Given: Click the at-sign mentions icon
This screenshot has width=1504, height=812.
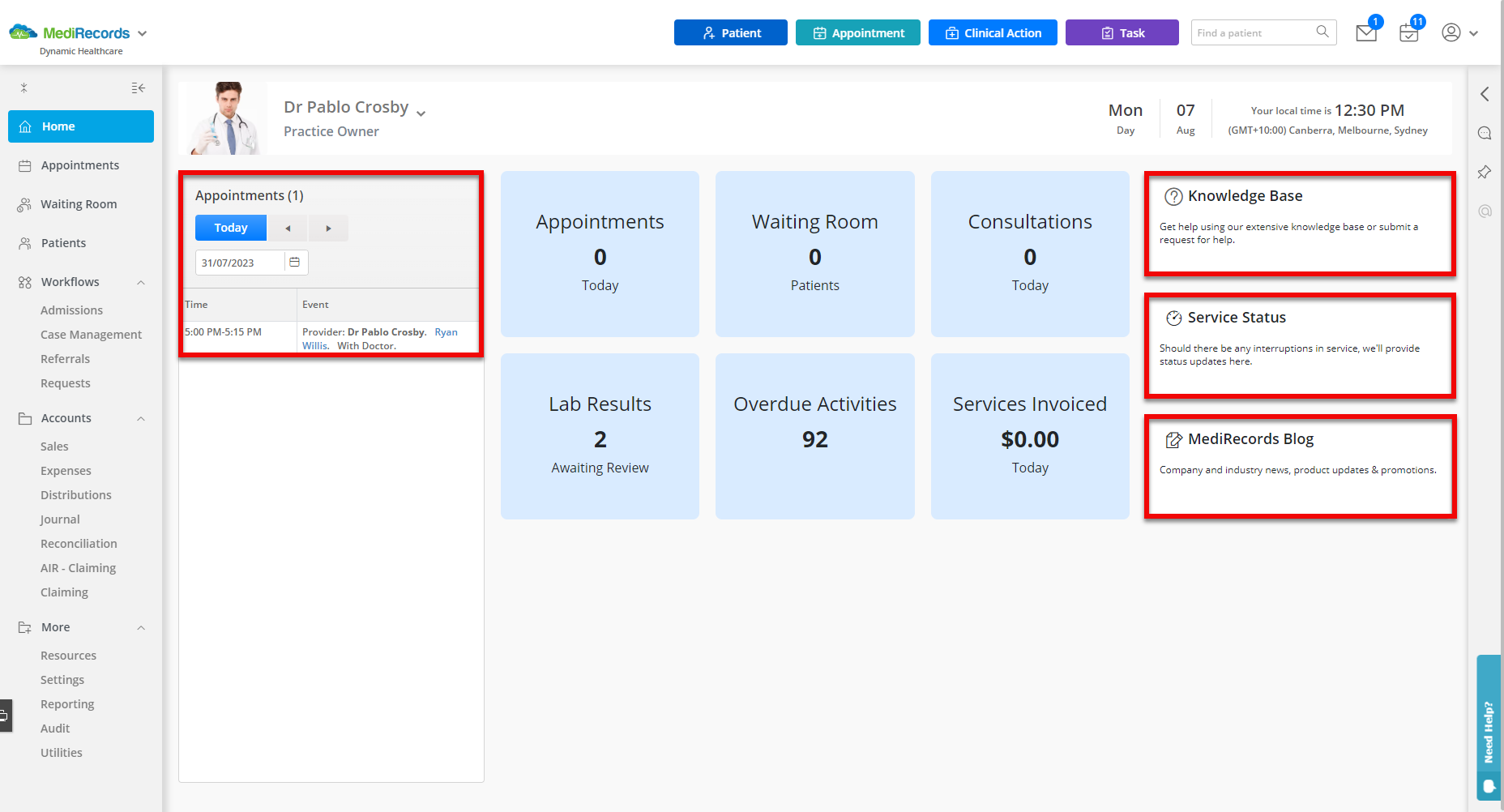Looking at the screenshot, I should [x=1485, y=211].
